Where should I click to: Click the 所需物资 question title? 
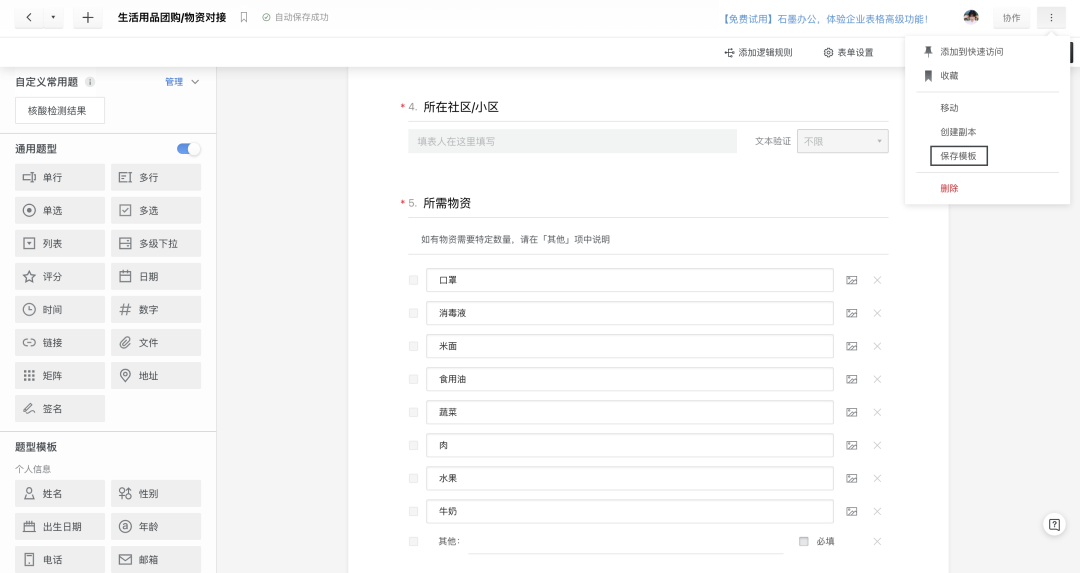click(447, 203)
